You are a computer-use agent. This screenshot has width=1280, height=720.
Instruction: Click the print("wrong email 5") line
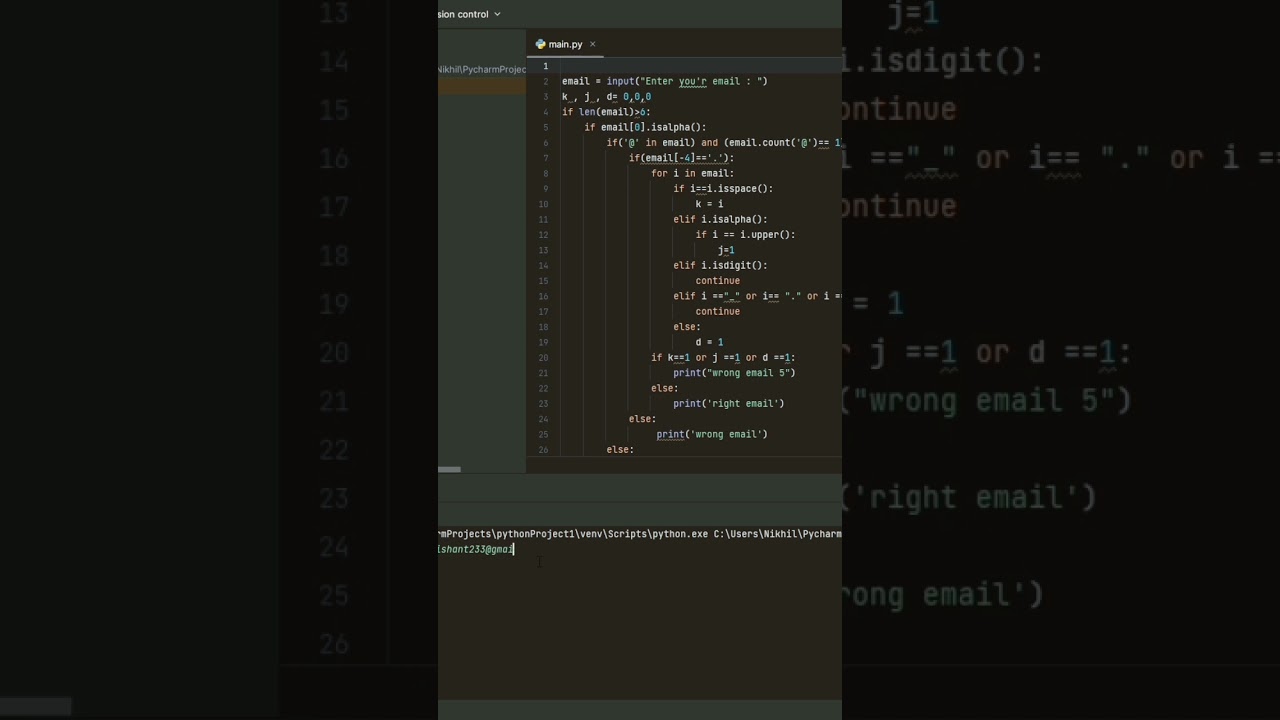[x=734, y=373]
